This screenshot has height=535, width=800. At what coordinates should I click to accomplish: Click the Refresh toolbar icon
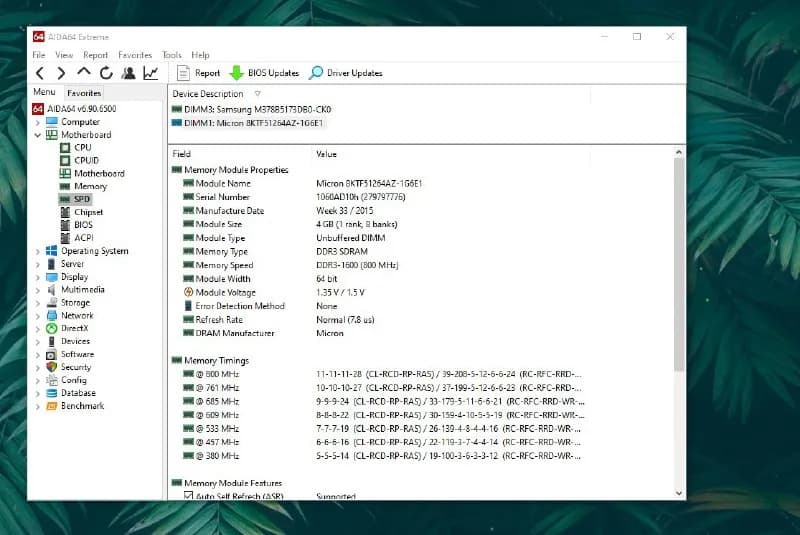[106, 73]
